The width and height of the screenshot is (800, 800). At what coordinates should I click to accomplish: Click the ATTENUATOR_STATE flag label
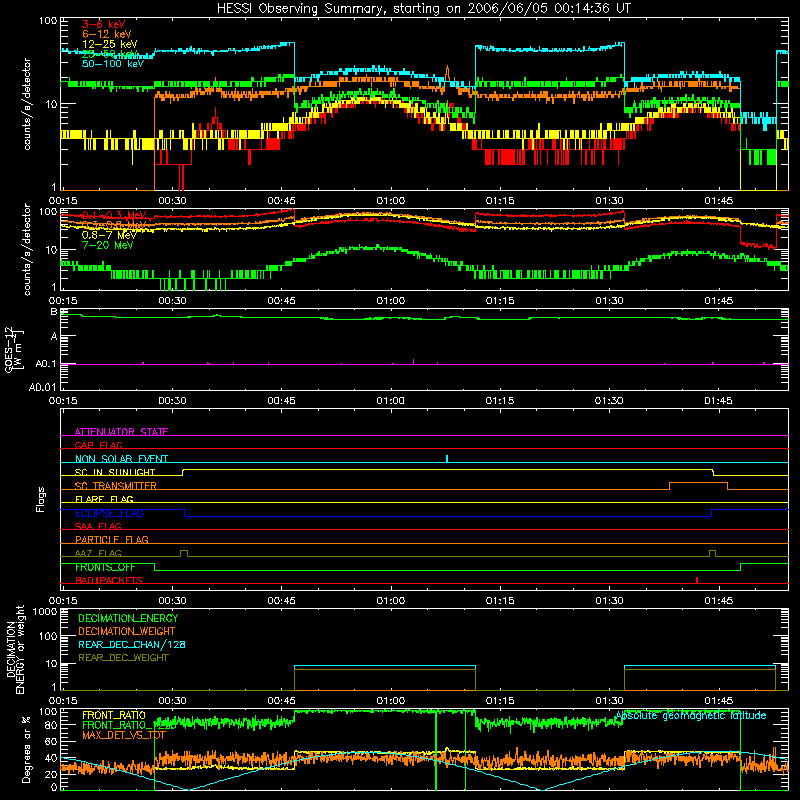121,432
